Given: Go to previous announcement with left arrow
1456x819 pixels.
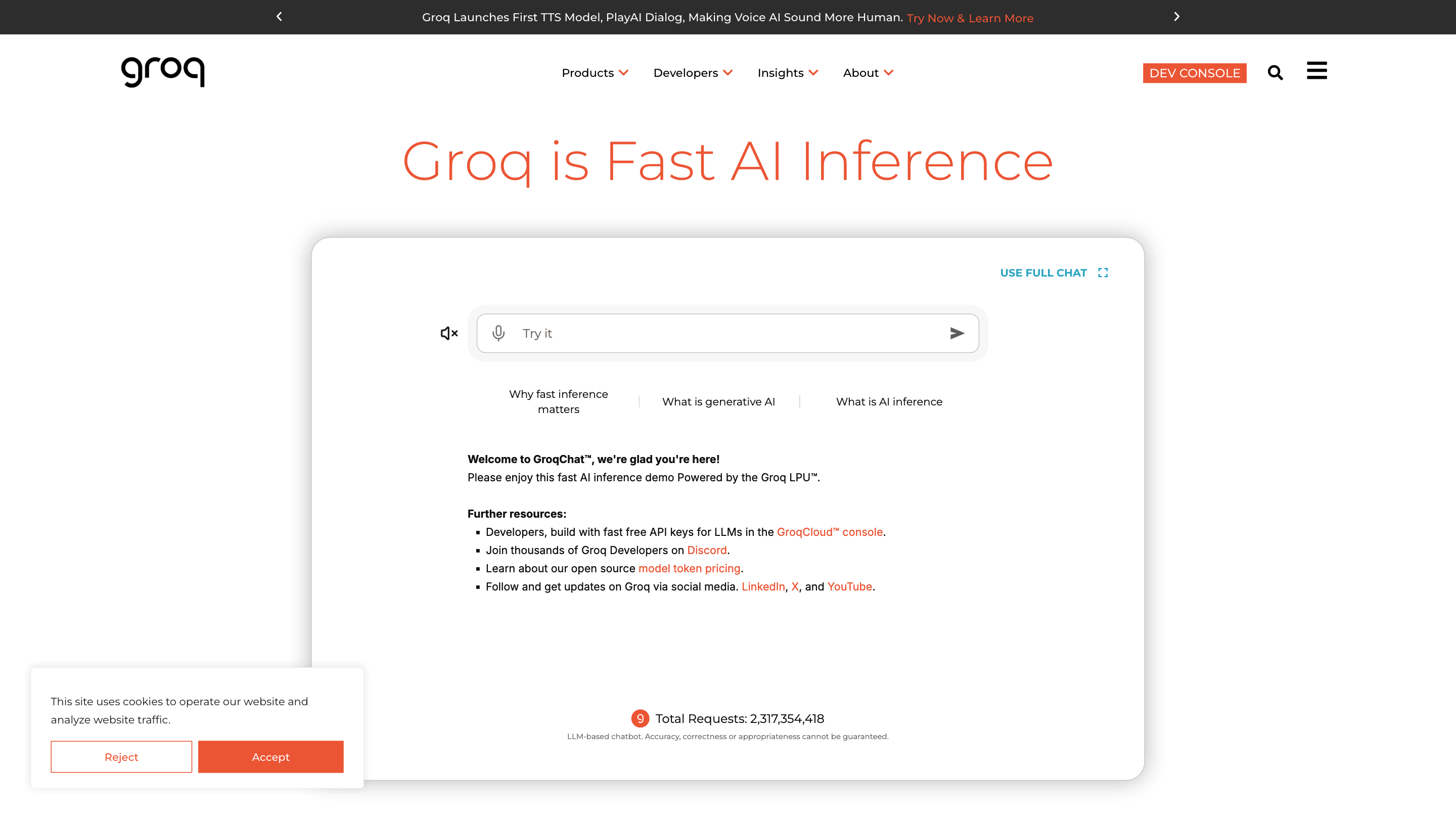Looking at the screenshot, I should point(279,17).
